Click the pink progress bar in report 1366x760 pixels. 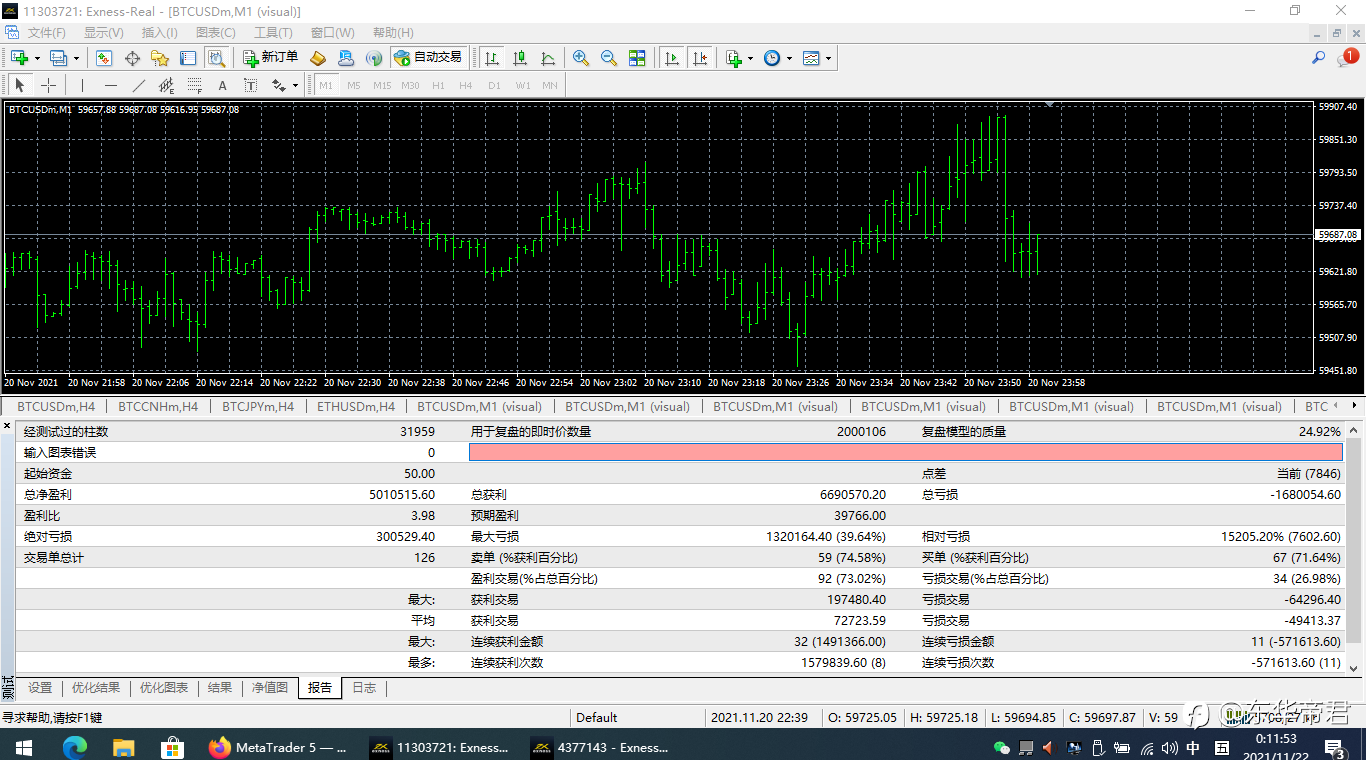coord(905,453)
